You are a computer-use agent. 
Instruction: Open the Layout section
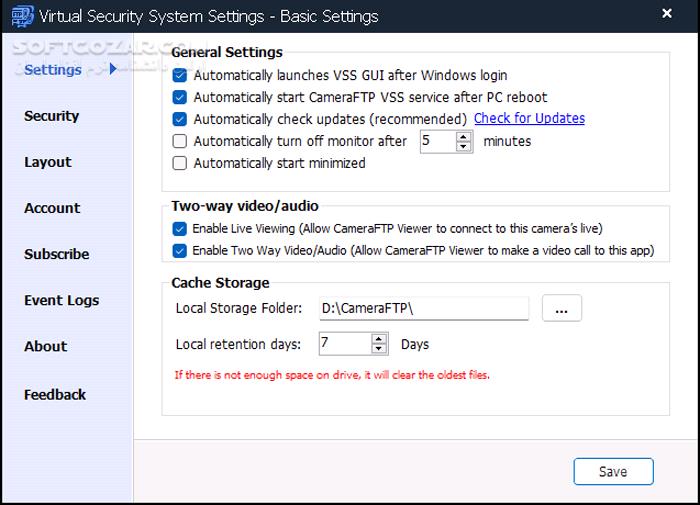click(x=48, y=162)
